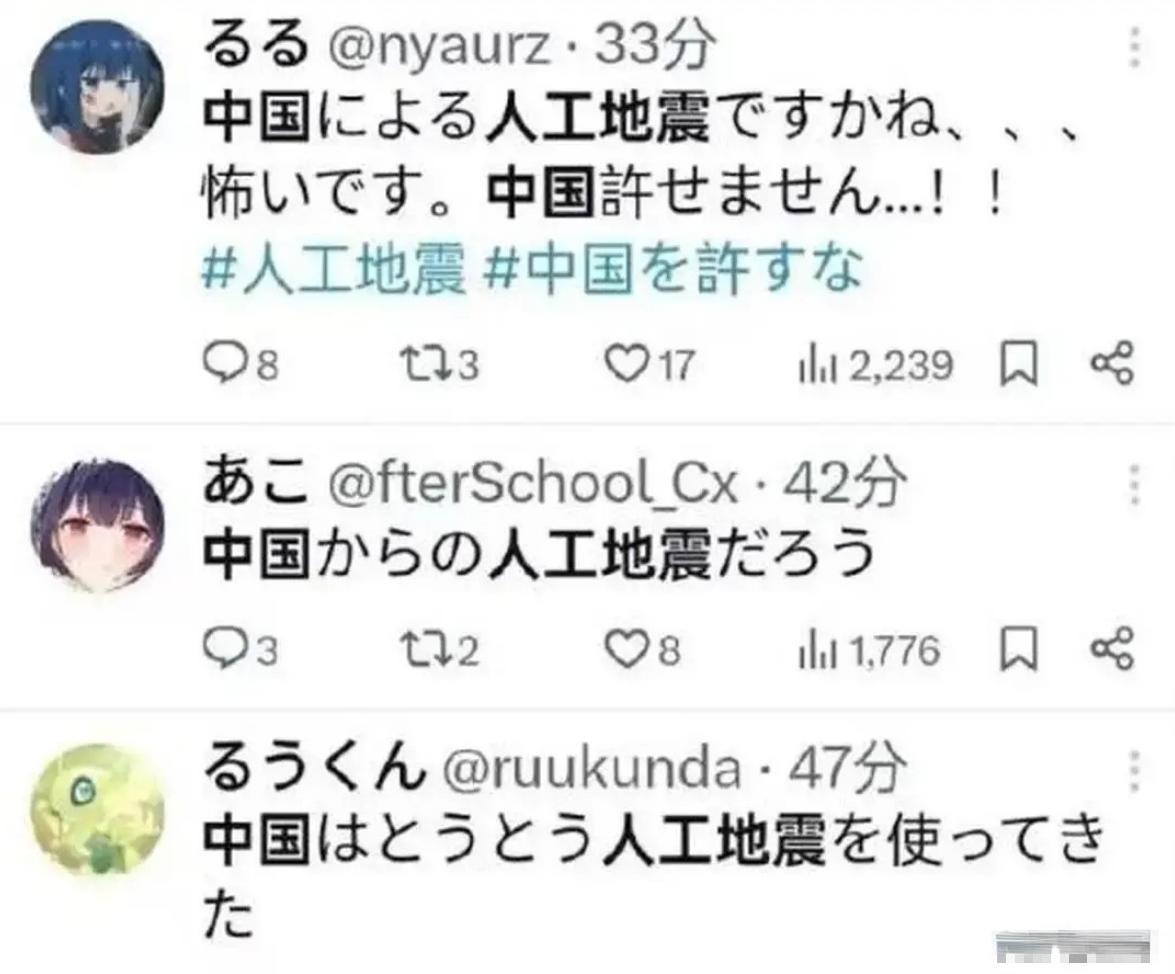Viewport: 1175px width, 974px height.
Task: Like the @fterSchool_Cx tweet
Action: pyautogui.click(x=643, y=650)
